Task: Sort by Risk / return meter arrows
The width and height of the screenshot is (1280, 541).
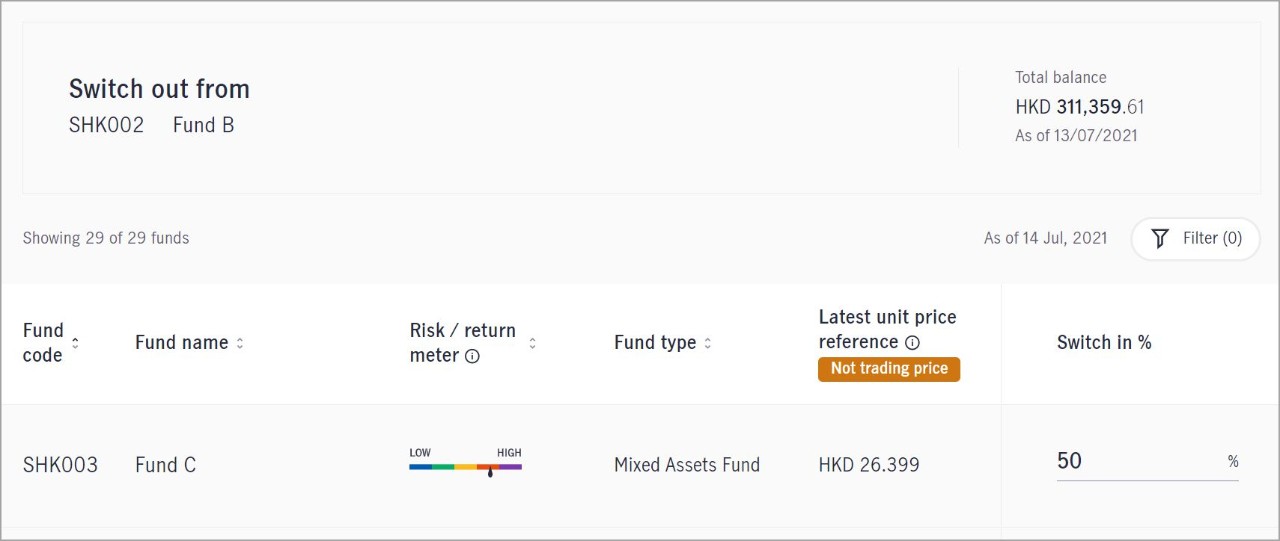Action: tap(532, 343)
